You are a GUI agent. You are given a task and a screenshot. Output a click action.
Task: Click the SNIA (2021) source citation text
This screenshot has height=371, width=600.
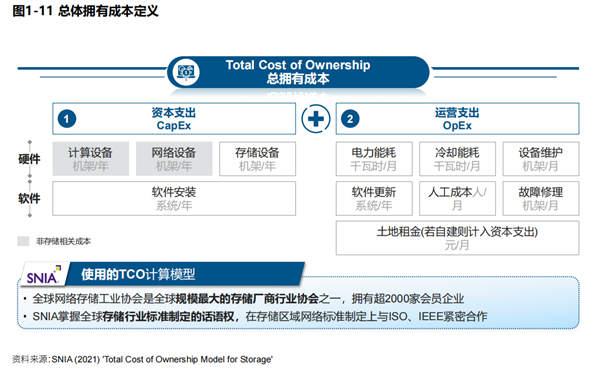pos(162,360)
